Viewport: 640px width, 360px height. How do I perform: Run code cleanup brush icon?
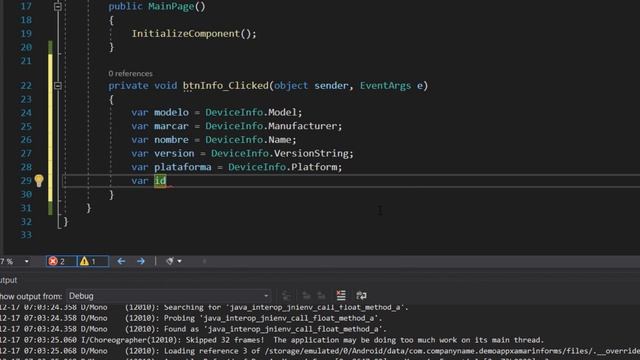pos(170,261)
